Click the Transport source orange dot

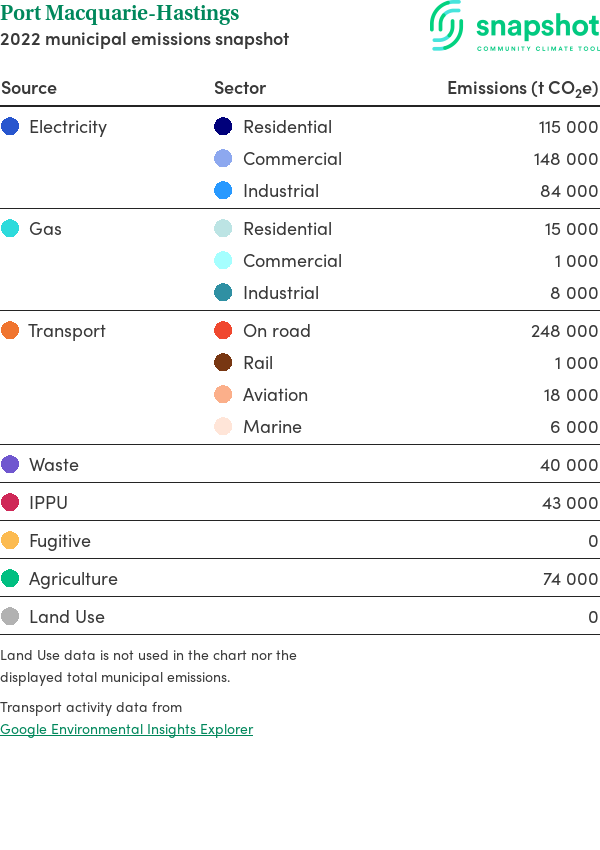(10, 331)
